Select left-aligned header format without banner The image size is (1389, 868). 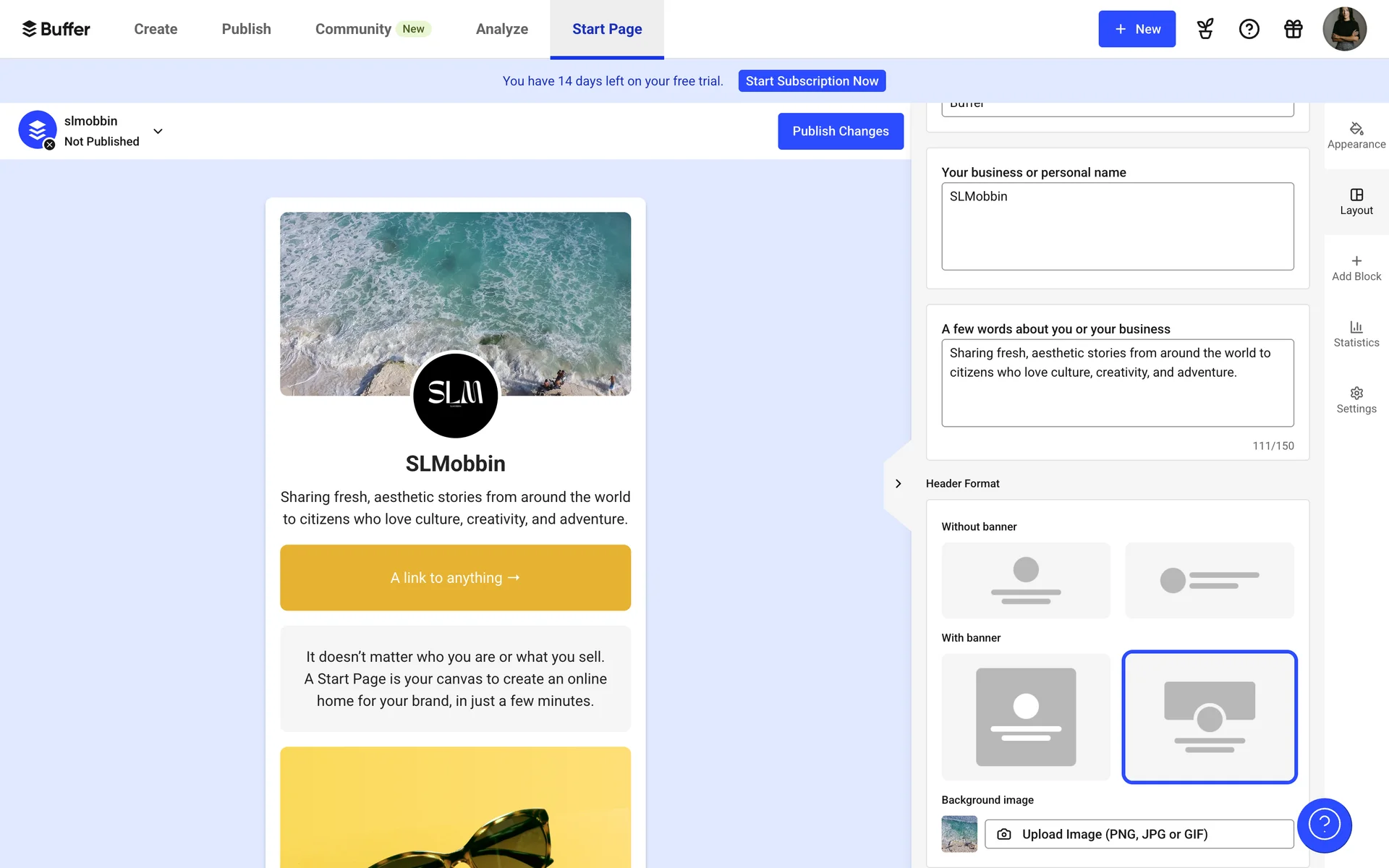(x=1209, y=580)
